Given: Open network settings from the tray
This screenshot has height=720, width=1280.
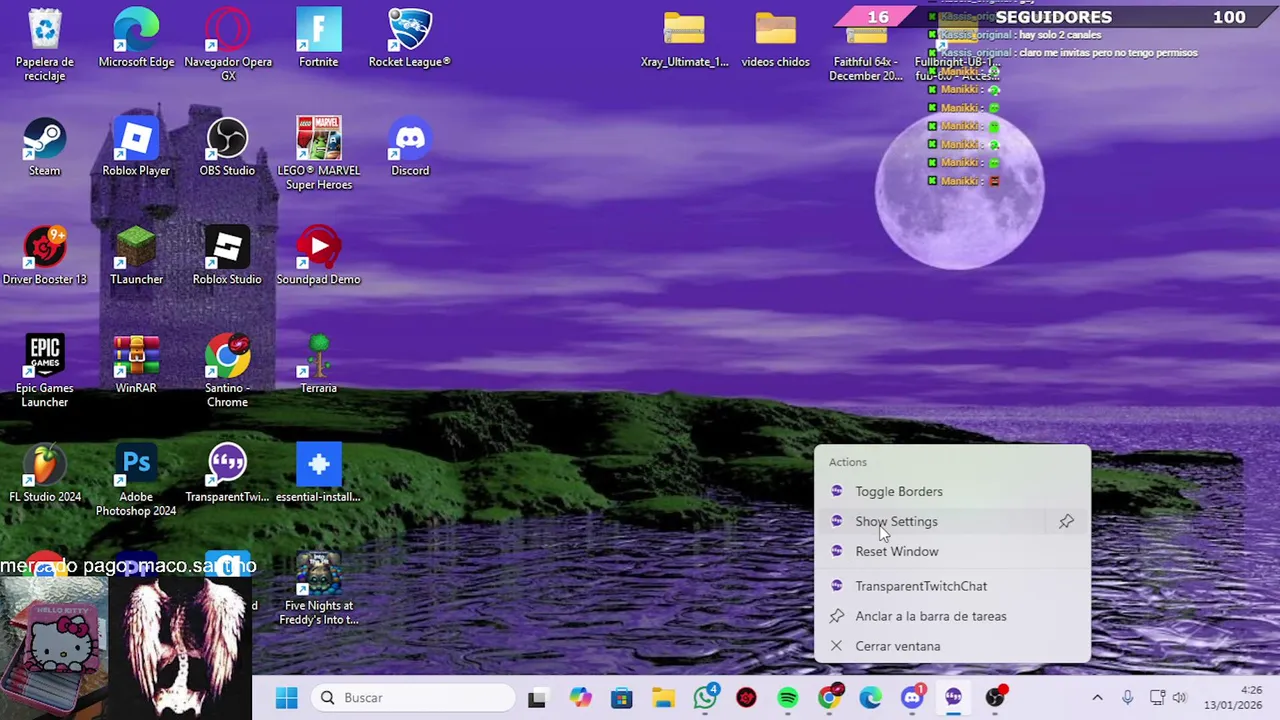Looking at the screenshot, I should 1157,698.
